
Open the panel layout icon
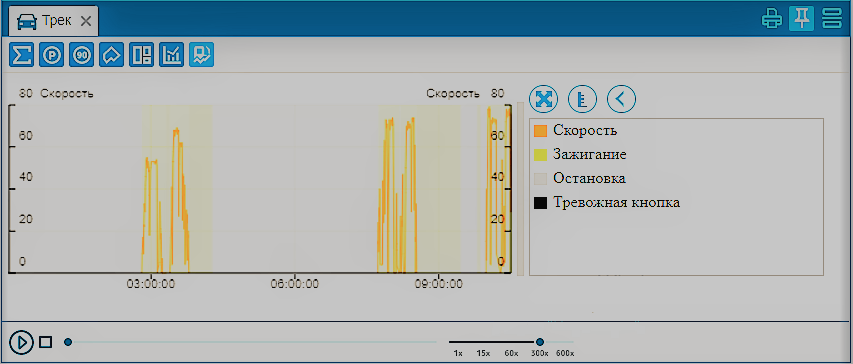(x=141, y=55)
